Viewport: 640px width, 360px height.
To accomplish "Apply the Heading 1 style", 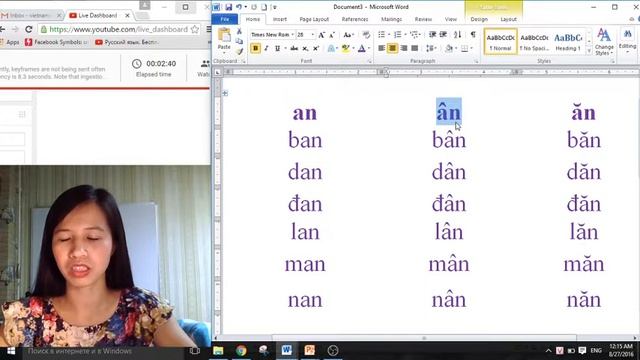I will 568,42.
